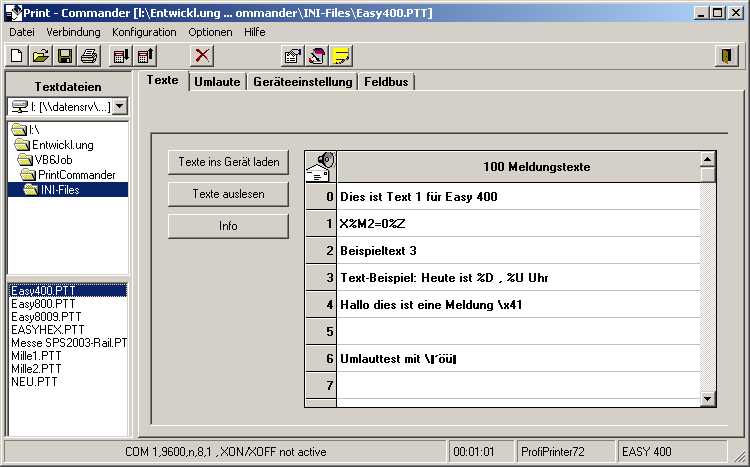Click the read-from-device icon with up arrow
This screenshot has width=750, height=467.
coord(145,56)
